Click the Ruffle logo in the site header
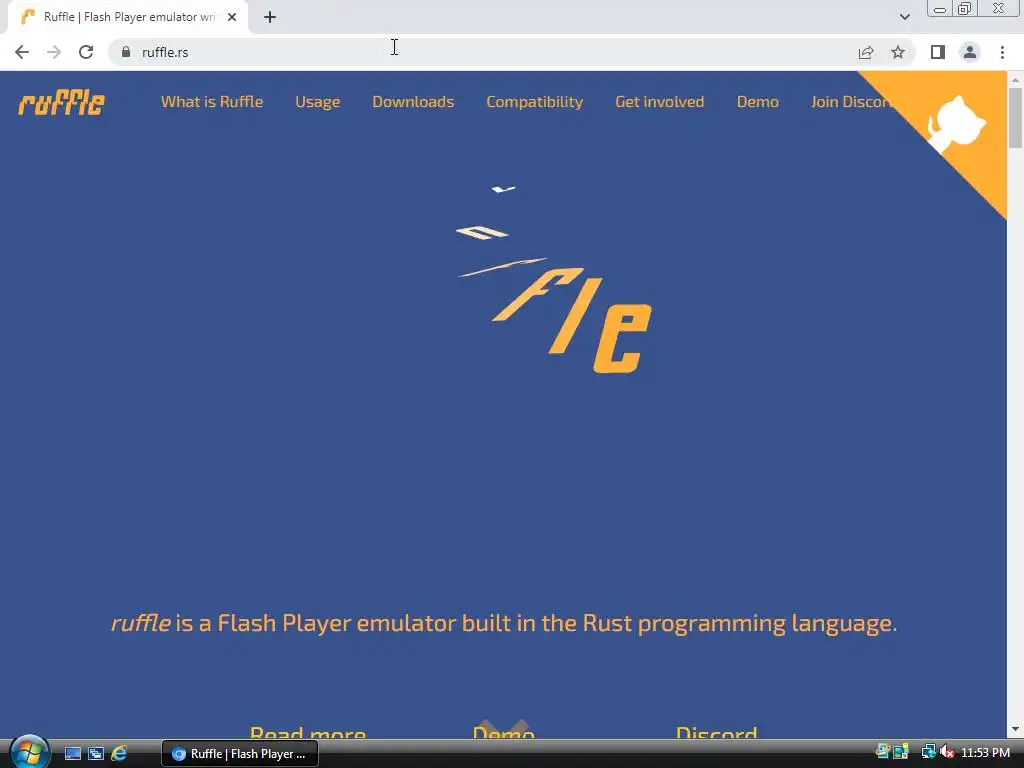This screenshot has height=768, width=1024. click(61, 103)
